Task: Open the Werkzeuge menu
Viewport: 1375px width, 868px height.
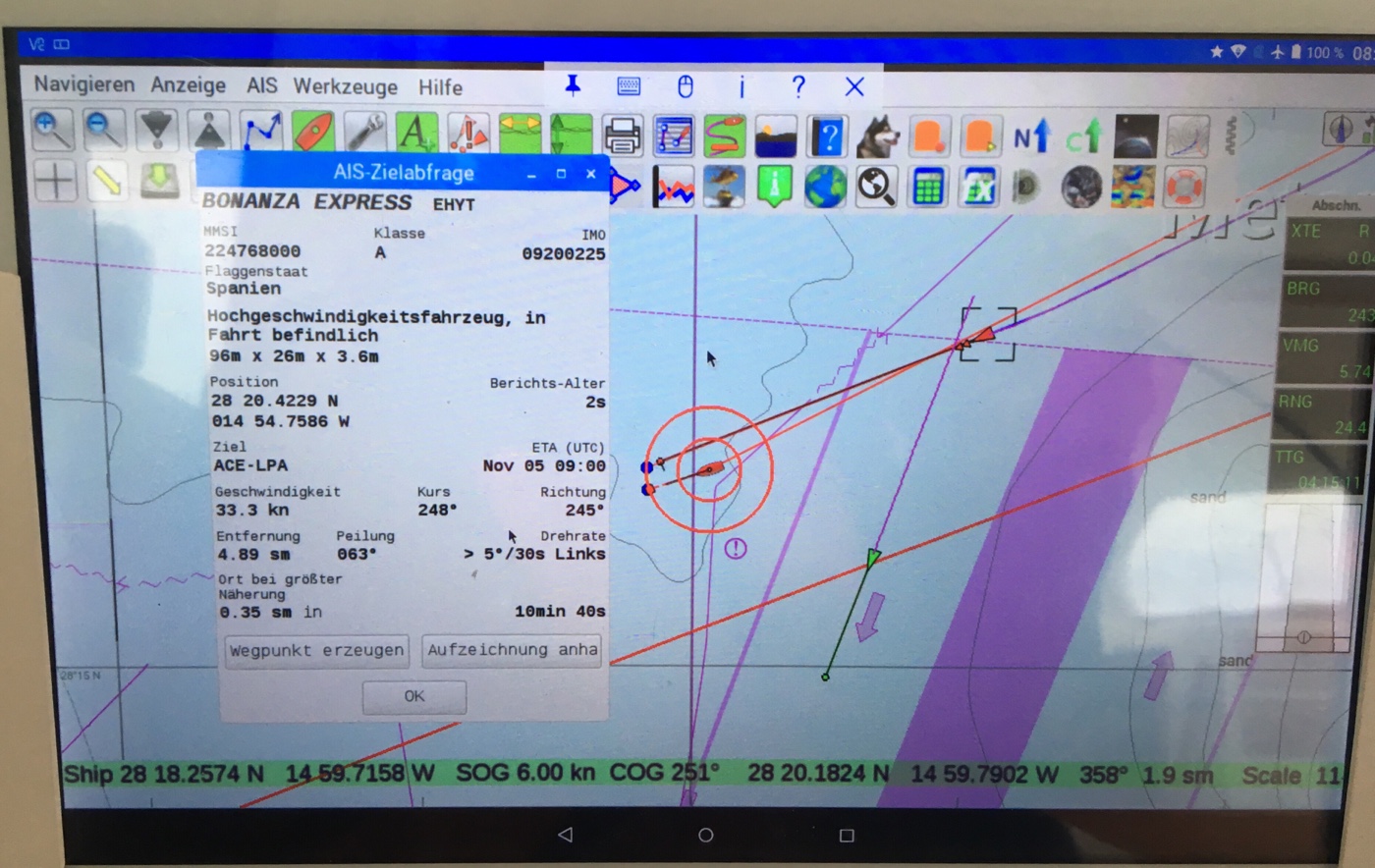Action: click(x=345, y=86)
